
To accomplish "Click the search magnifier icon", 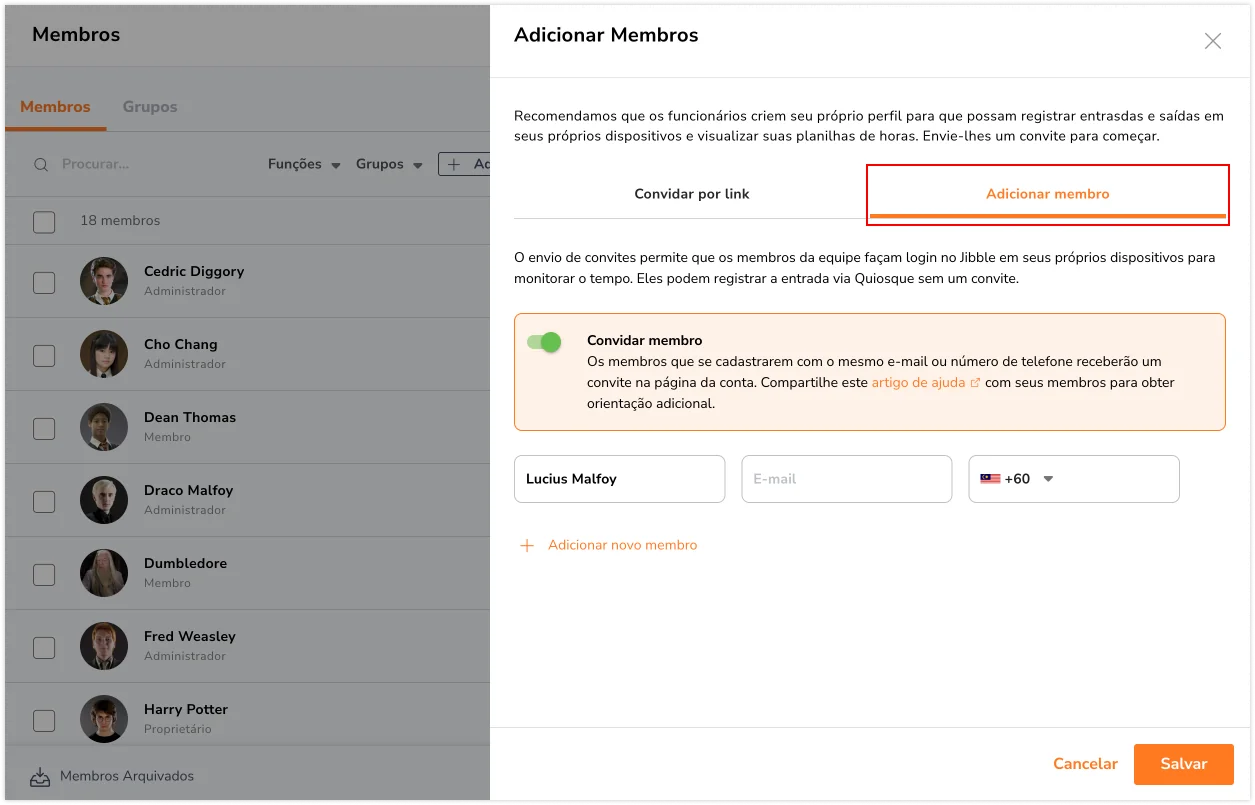I will (41, 164).
